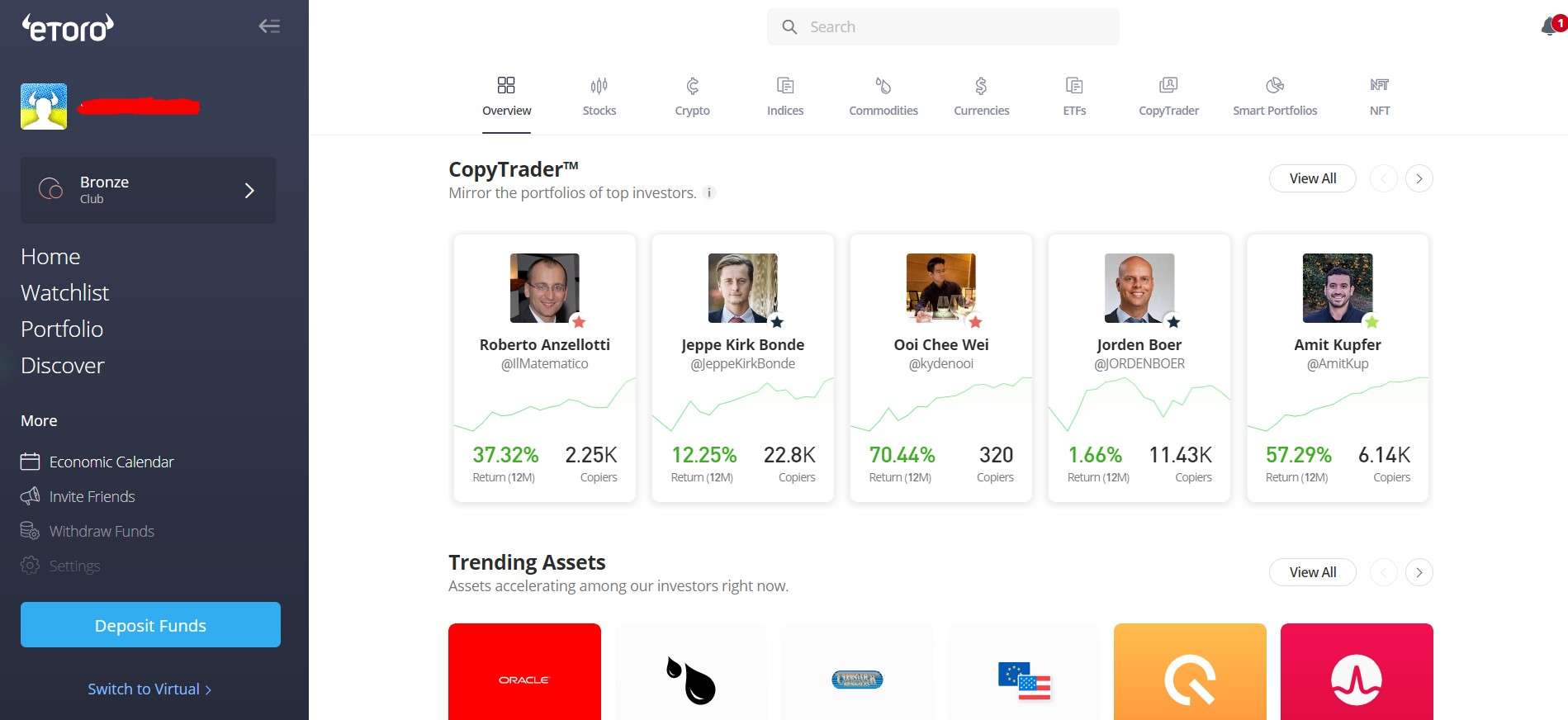Select the Currencies tab
Screen dimensions: 1568x720
pyautogui.click(x=981, y=97)
